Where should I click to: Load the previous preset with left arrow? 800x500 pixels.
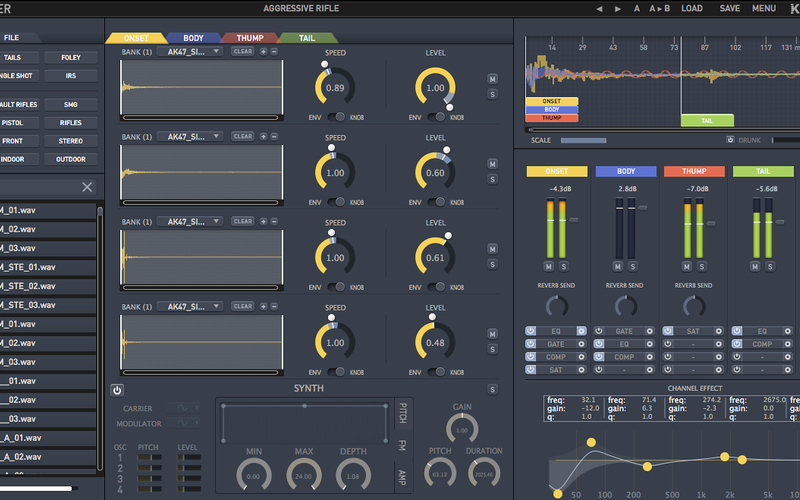pyautogui.click(x=599, y=9)
